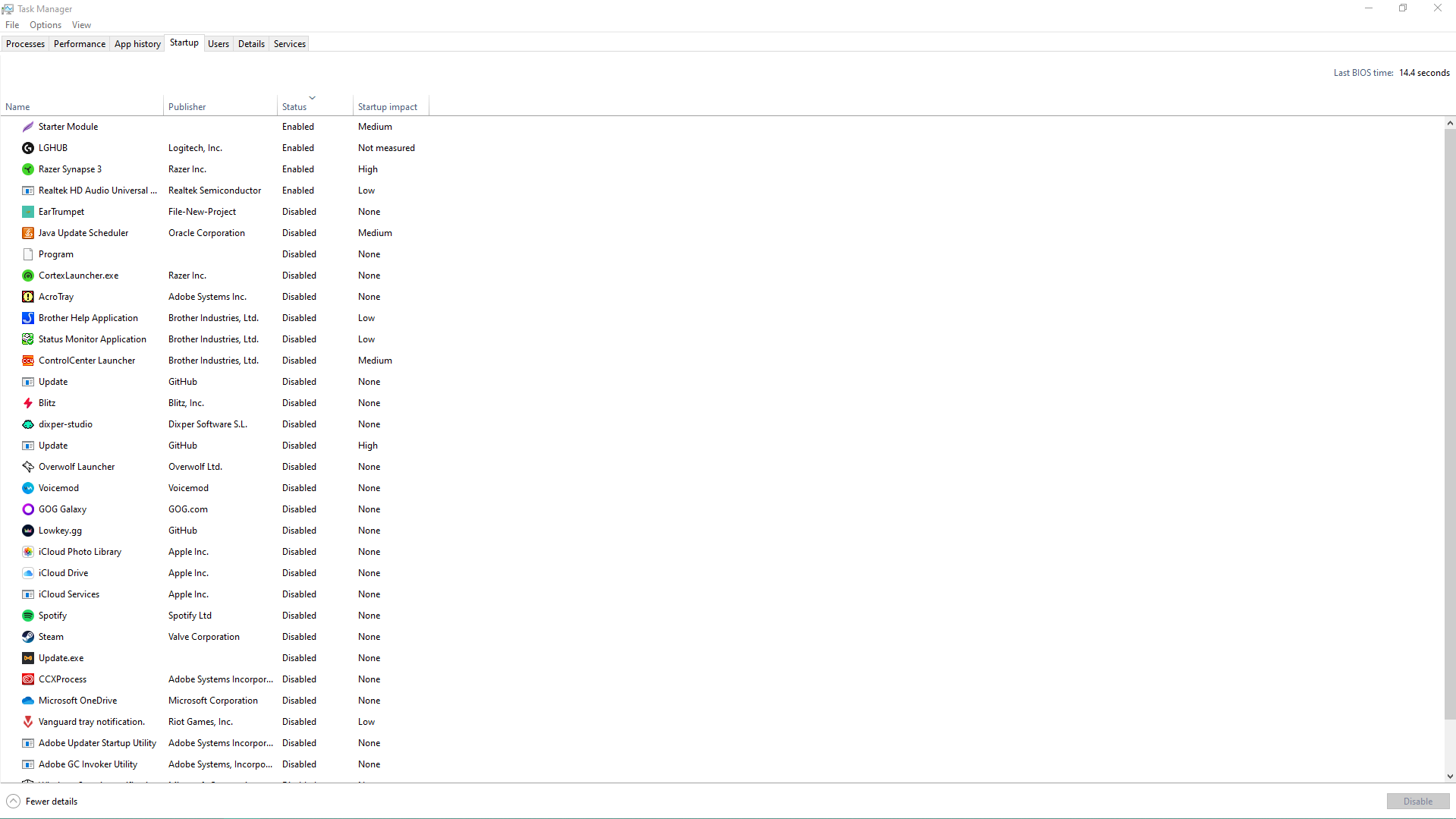The image size is (1456, 819).
Task: Click 'Oracle Corporation' publisher cell
Action: 206,233
